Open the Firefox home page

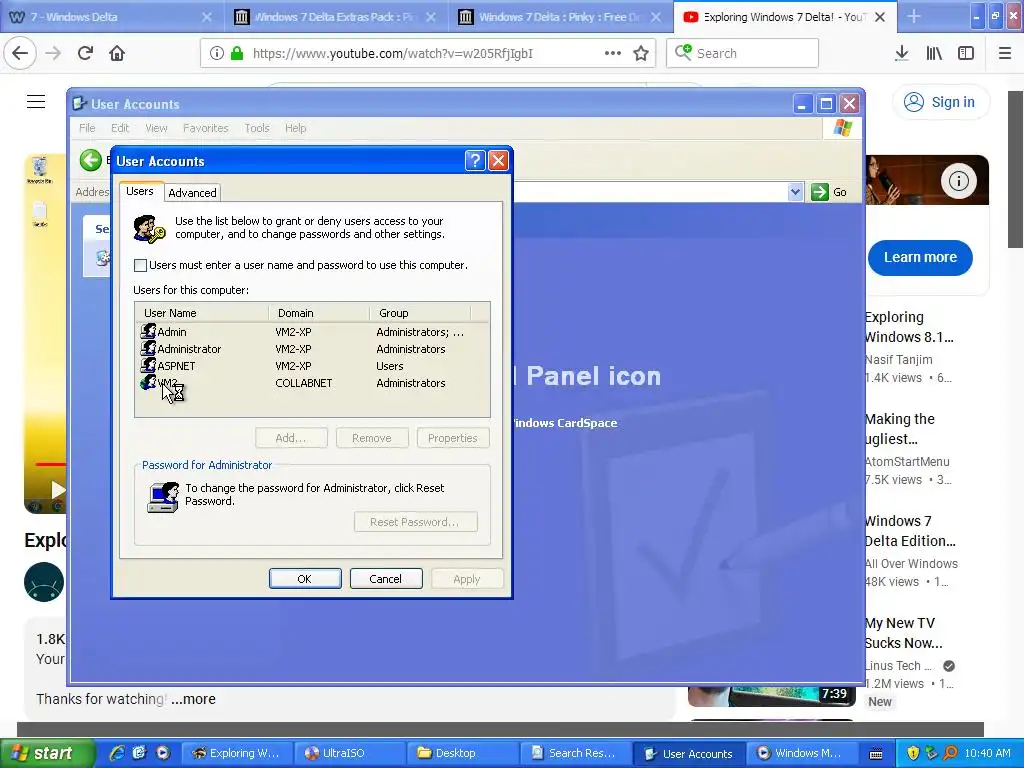(x=117, y=53)
